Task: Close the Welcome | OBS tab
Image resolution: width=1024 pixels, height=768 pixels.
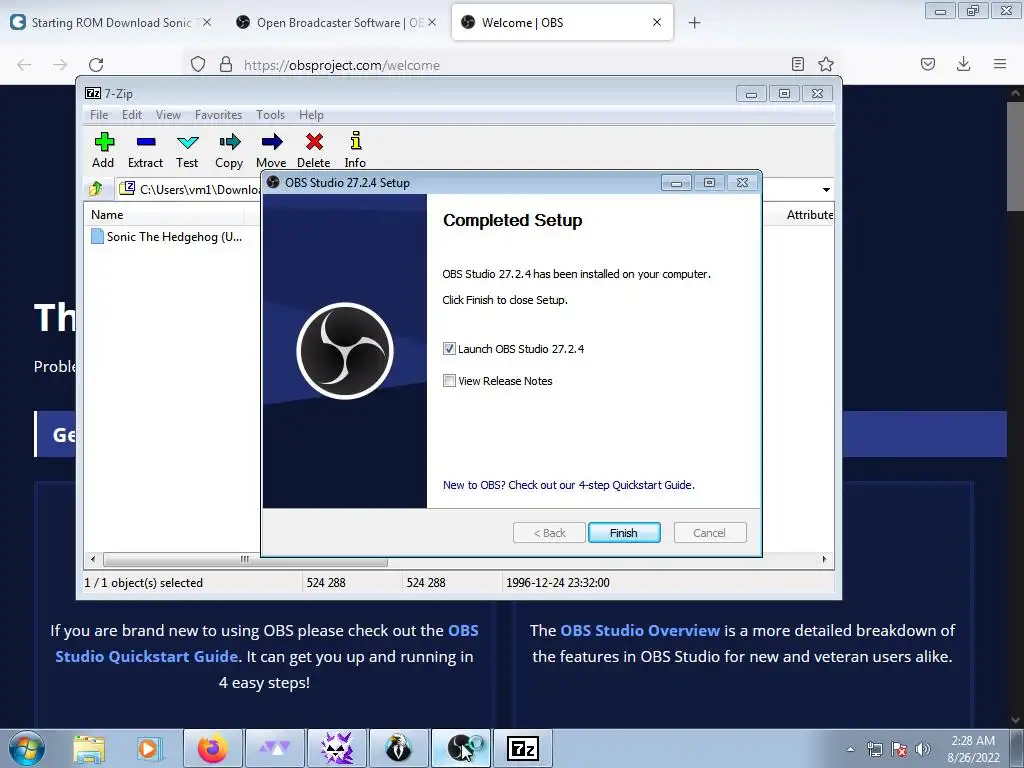Action: (657, 22)
